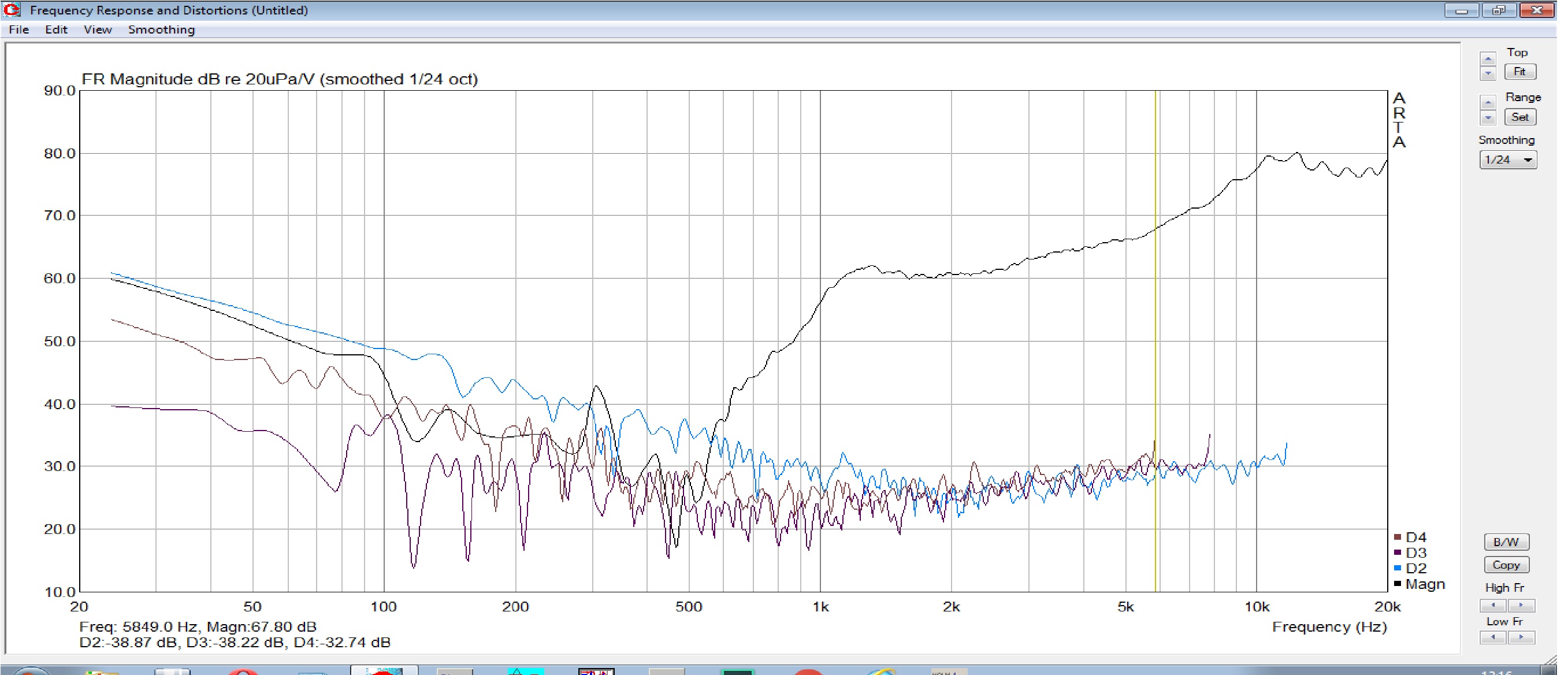Click Low Fr left arrow
1568x675 pixels.
[1492, 637]
